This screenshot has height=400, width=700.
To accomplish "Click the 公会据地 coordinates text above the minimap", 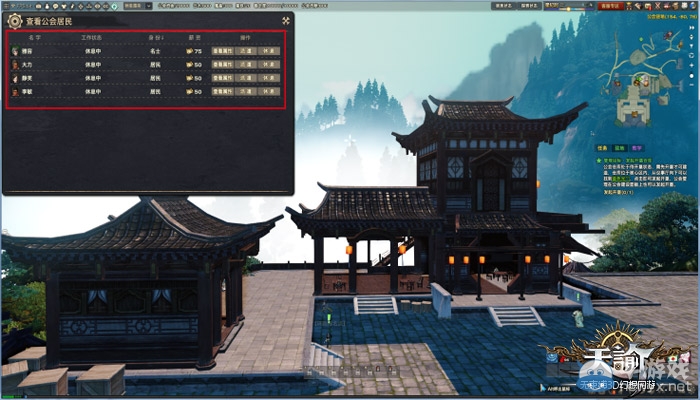I will (672, 17).
